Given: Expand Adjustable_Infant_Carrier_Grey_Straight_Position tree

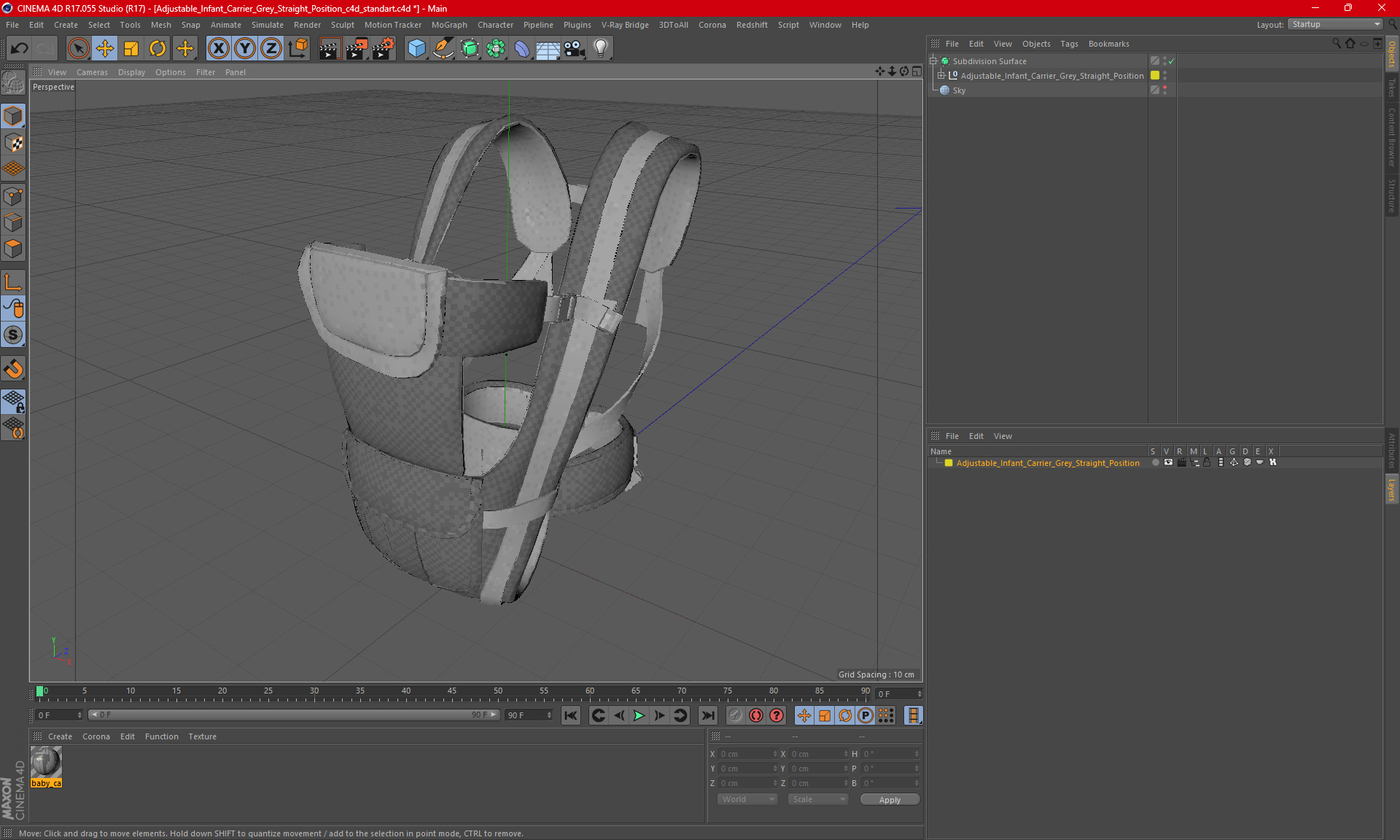Looking at the screenshot, I should (x=940, y=75).
